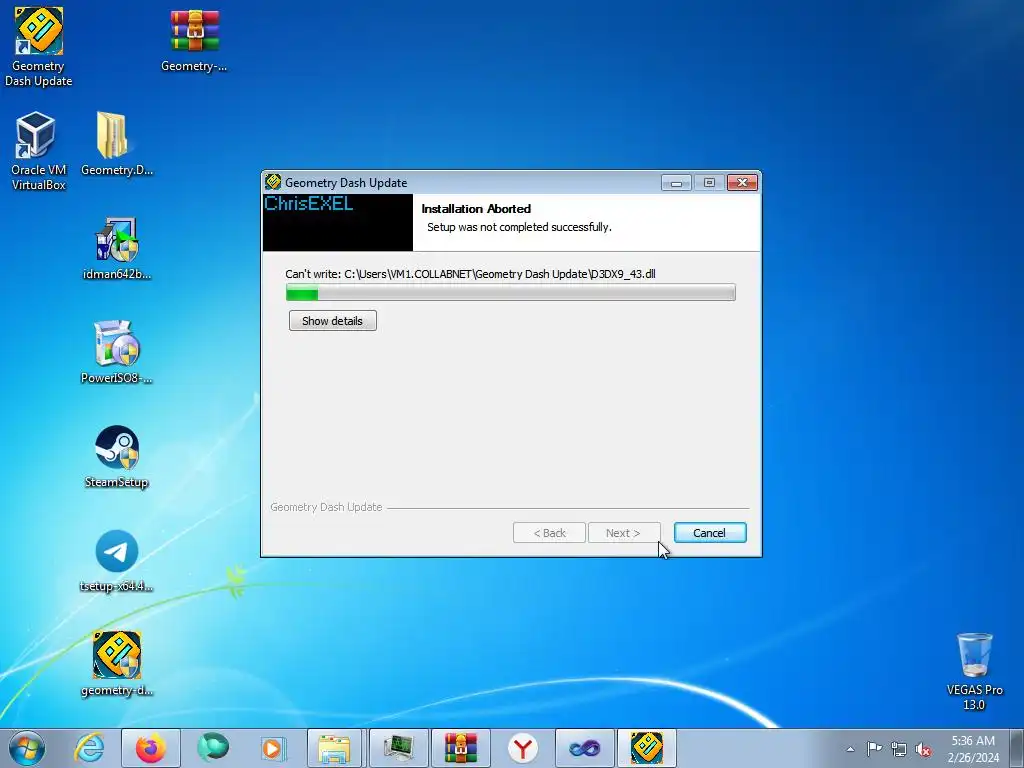Click the installation progress bar

coord(511,293)
